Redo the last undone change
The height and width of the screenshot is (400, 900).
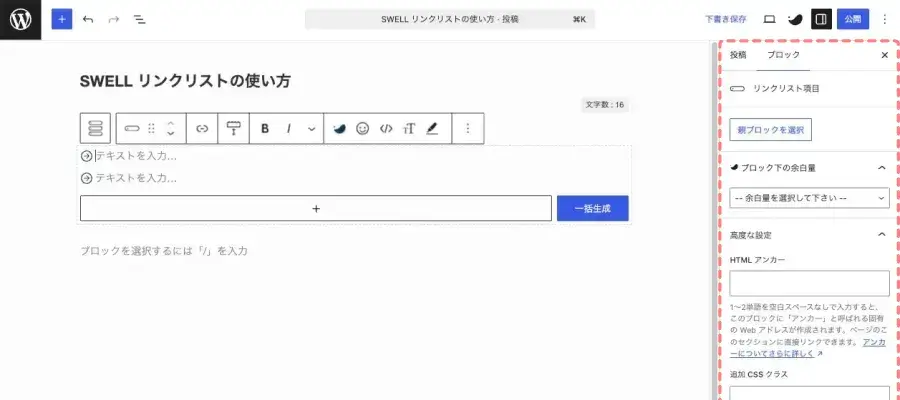point(114,20)
